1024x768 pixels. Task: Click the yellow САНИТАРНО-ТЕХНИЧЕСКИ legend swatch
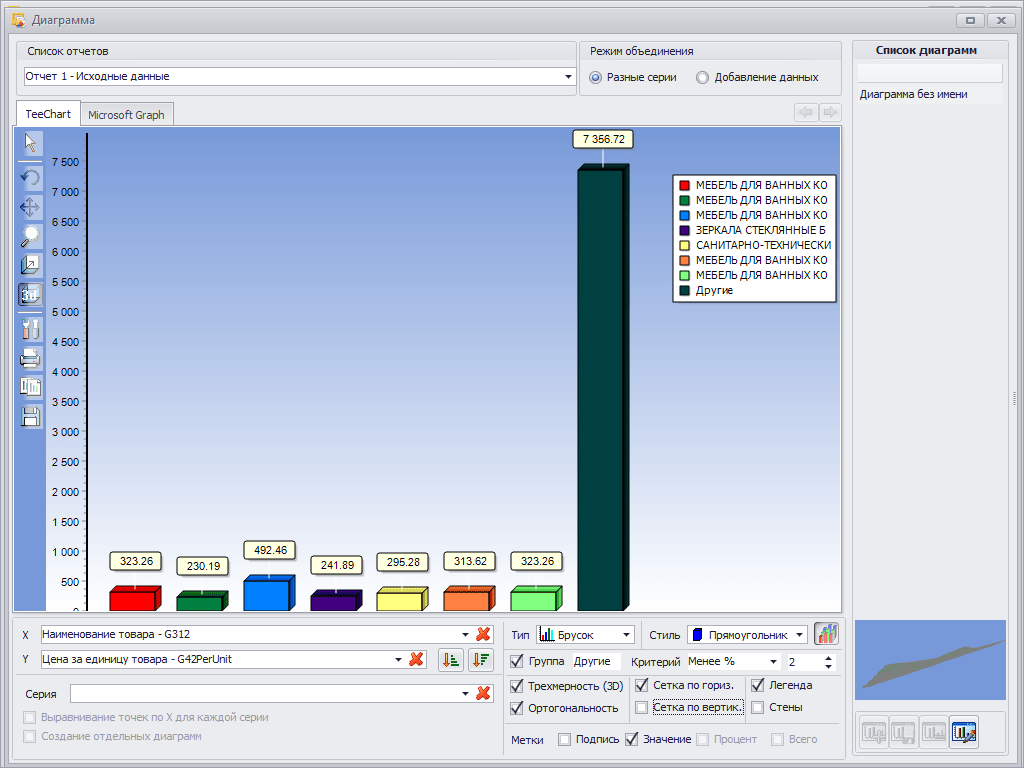(x=684, y=246)
